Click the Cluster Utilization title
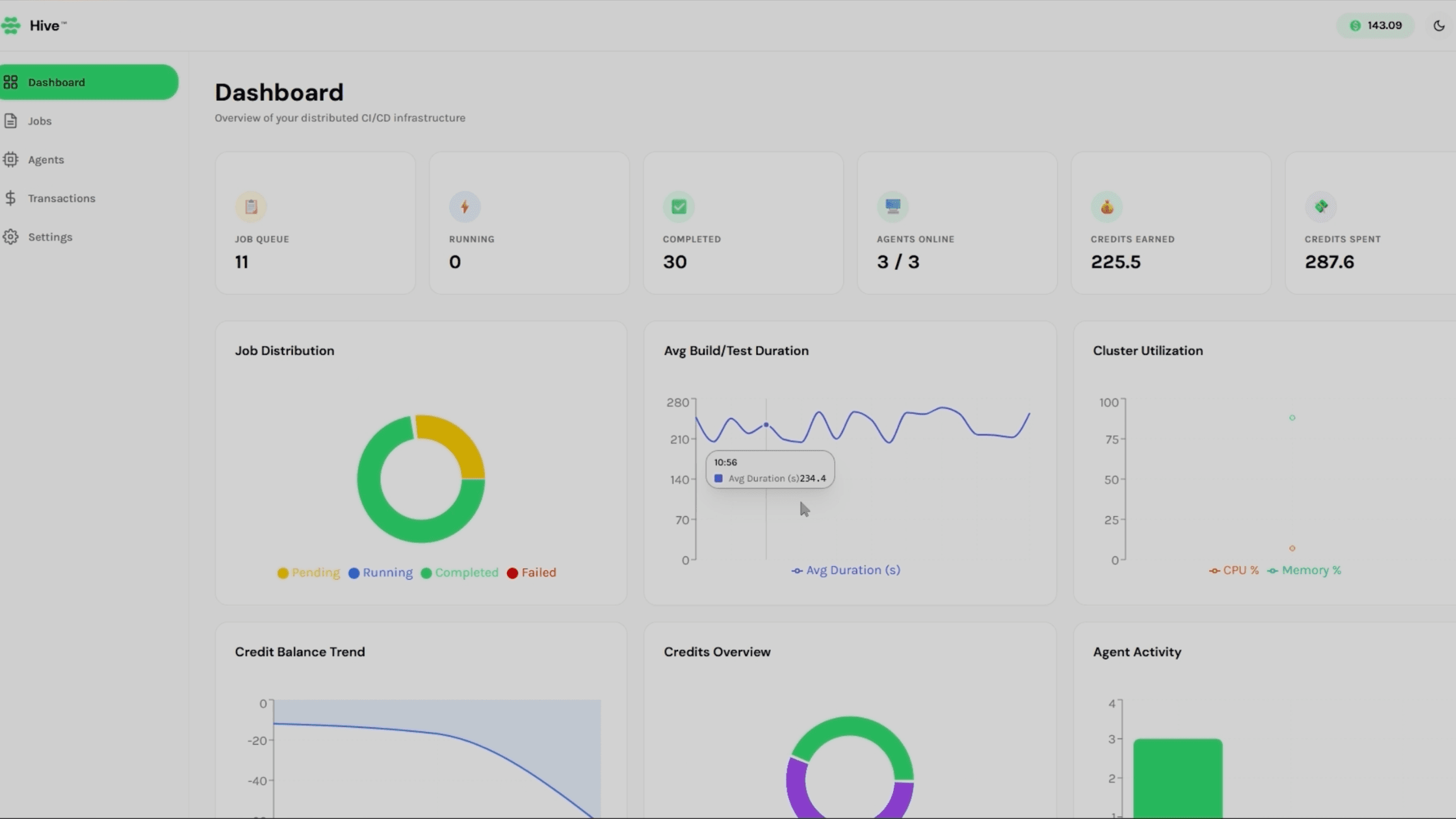1456x819 pixels. click(x=1148, y=350)
